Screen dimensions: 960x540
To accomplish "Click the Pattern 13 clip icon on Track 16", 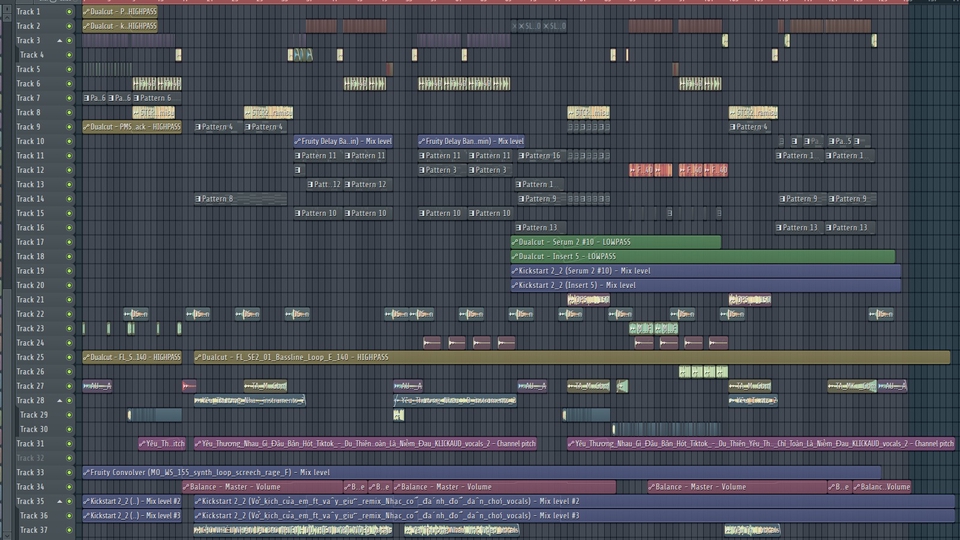I will pyautogui.click(x=519, y=228).
